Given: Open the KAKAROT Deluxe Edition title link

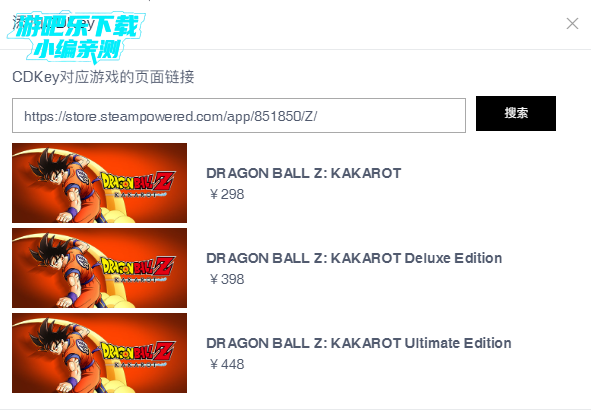Looking at the screenshot, I should click(354, 258).
